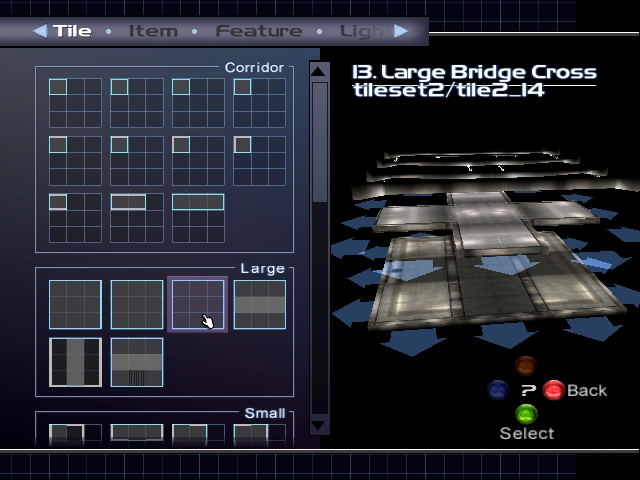The height and width of the screenshot is (480, 640).
Task: Click the Corridor section heading
Action: pyautogui.click(x=254, y=67)
